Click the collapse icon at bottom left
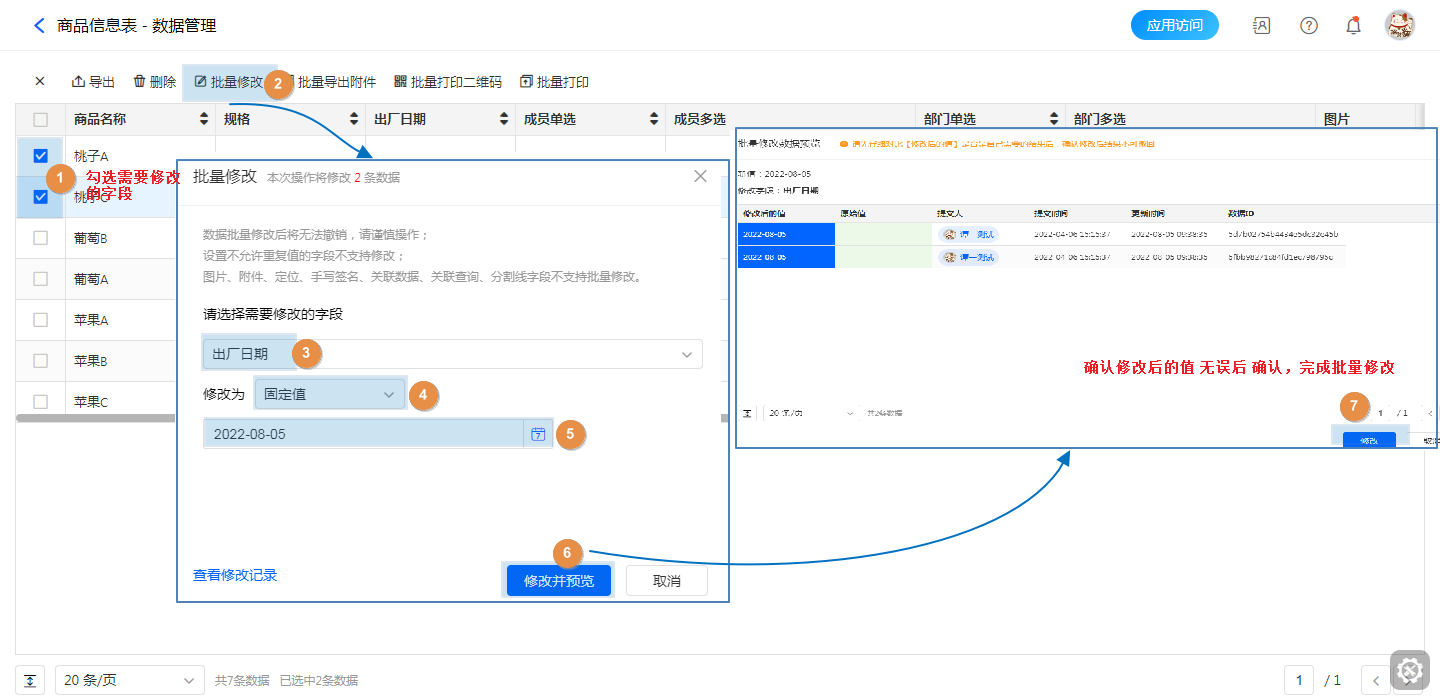 tap(30, 680)
